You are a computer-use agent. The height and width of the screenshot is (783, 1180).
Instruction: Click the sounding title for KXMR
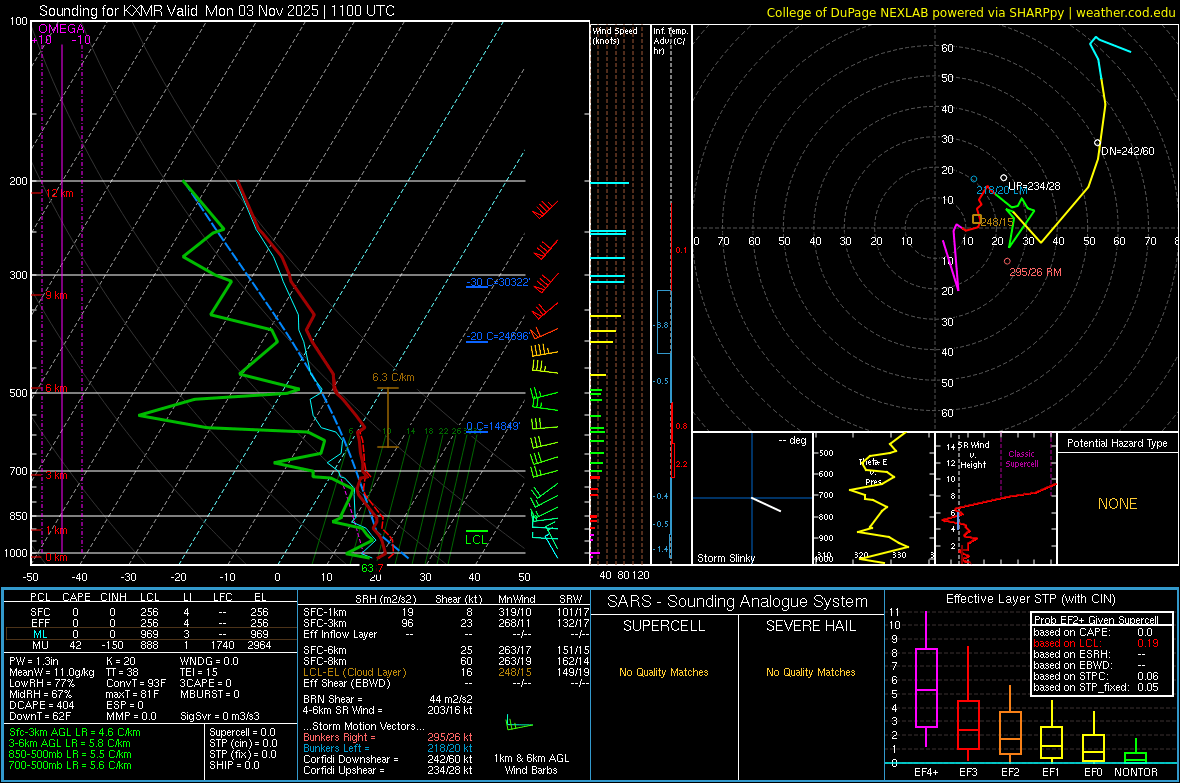click(217, 11)
